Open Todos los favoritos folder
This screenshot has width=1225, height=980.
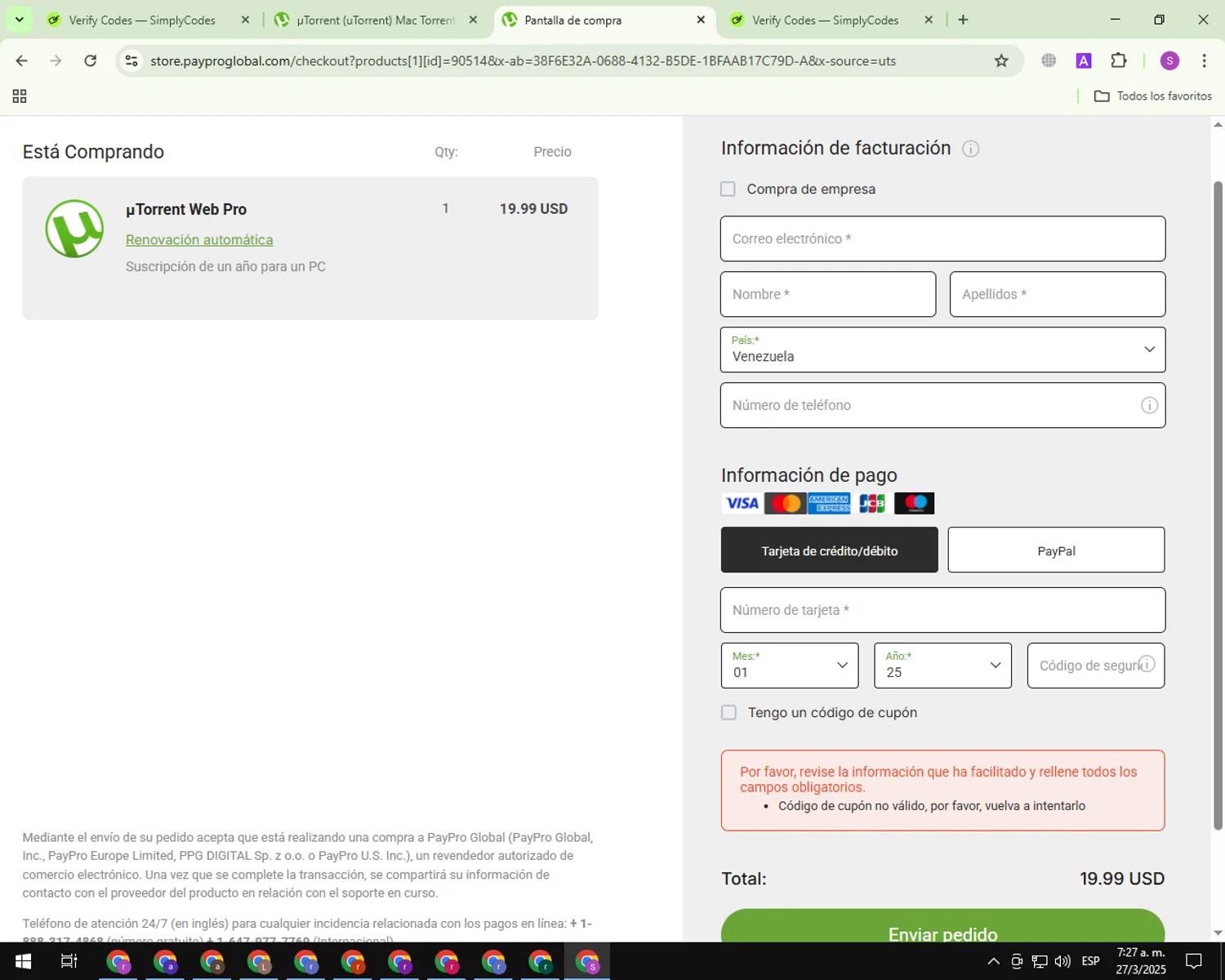coord(1153,96)
